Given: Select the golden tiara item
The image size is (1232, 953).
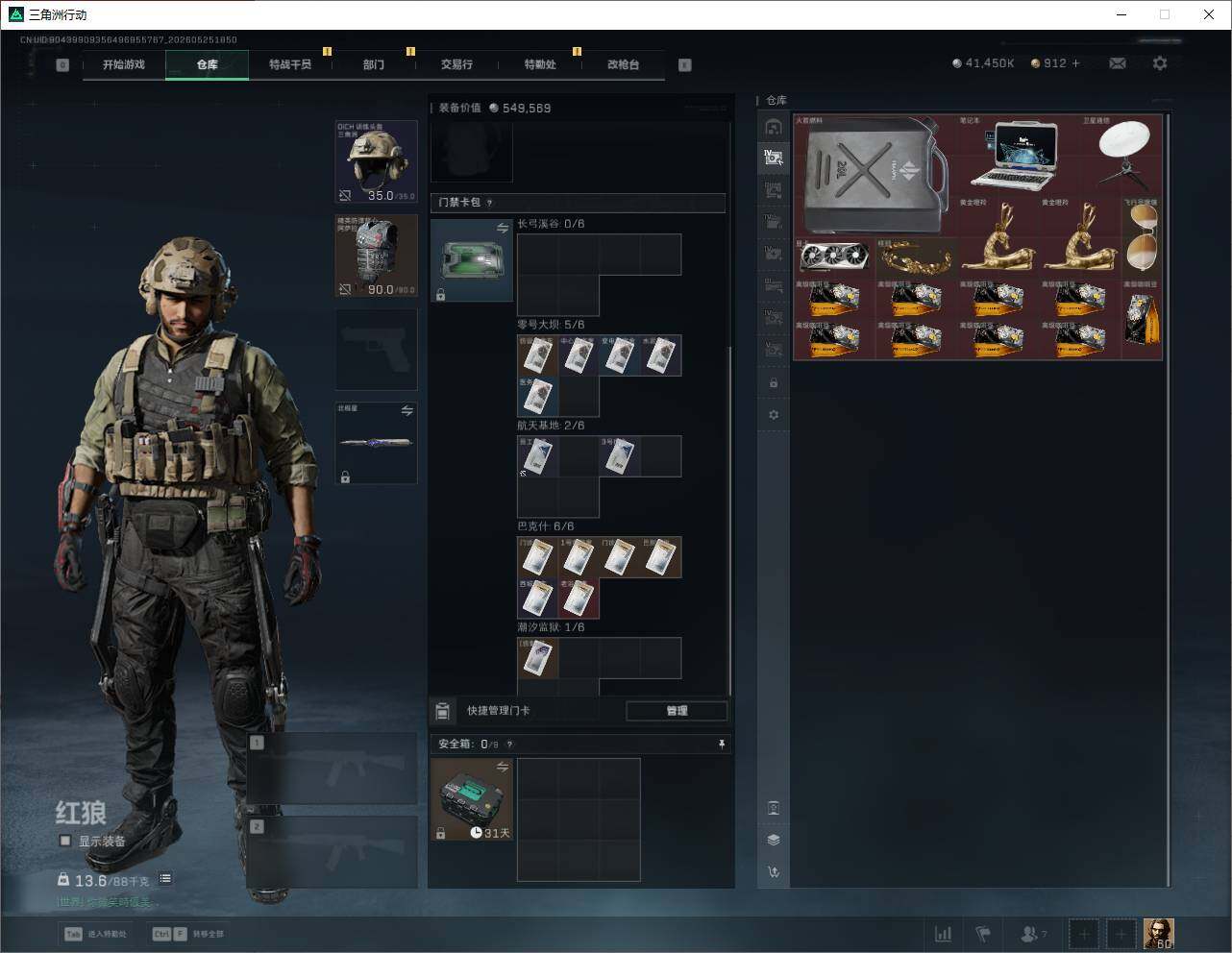Looking at the screenshot, I should (917, 257).
